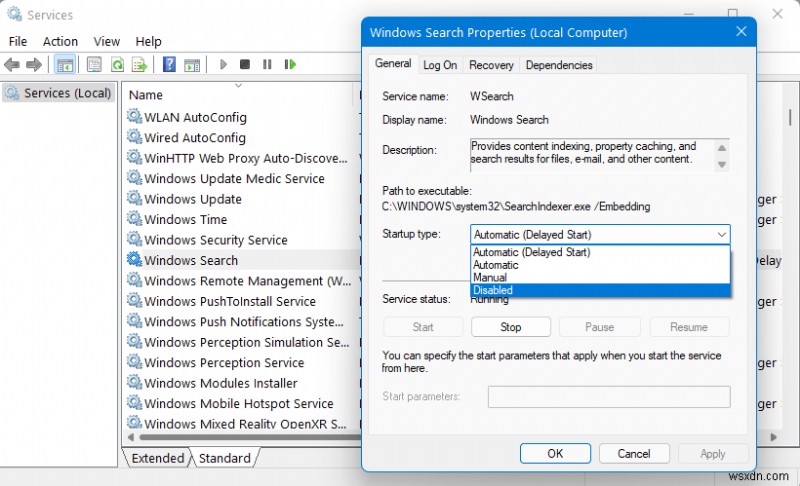Open the View menu
This screenshot has width=800, height=486.
pyautogui.click(x=107, y=41)
